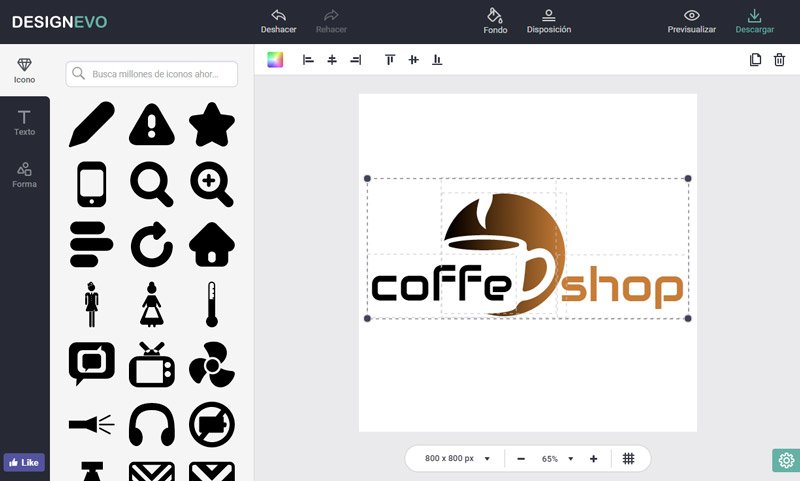Open the 65% zoom level dropdown
The width and height of the screenshot is (800, 481).
tap(558, 458)
